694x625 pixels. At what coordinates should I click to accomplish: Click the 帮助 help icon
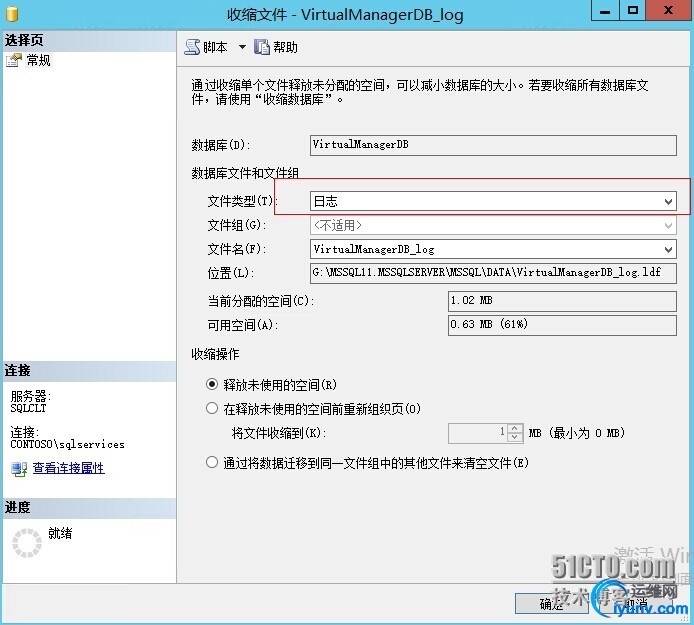262,47
